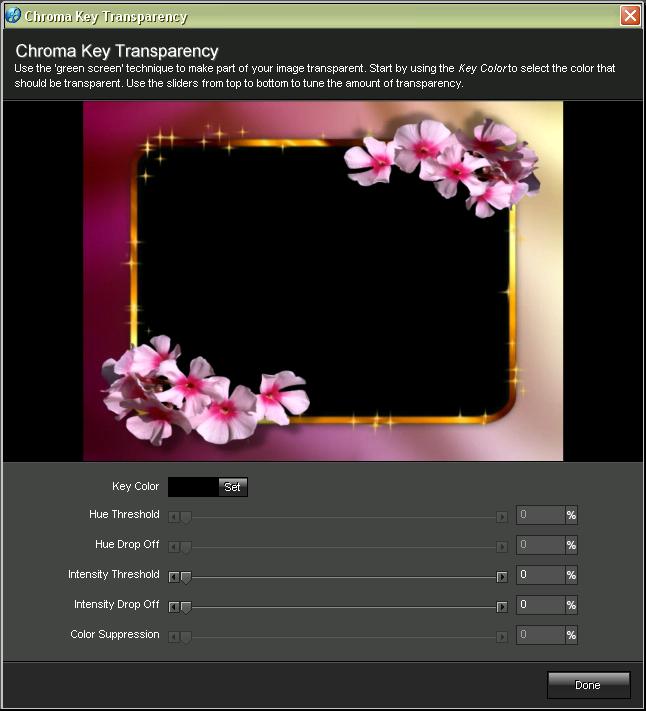The width and height of the screenshot is (646, 711).
Task: Increase Intensity Threshold with right arrow
Action: 502,577
